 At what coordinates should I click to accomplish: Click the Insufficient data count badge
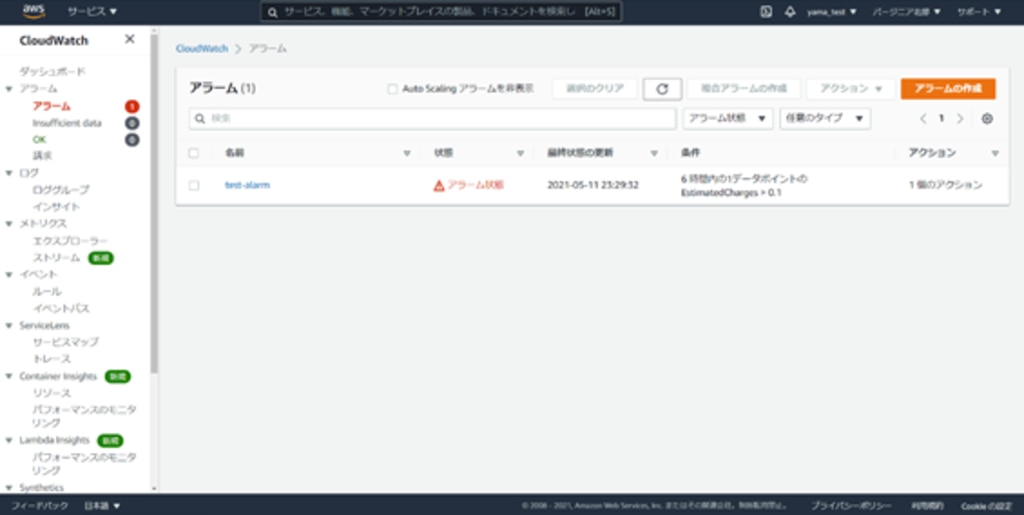132,123
